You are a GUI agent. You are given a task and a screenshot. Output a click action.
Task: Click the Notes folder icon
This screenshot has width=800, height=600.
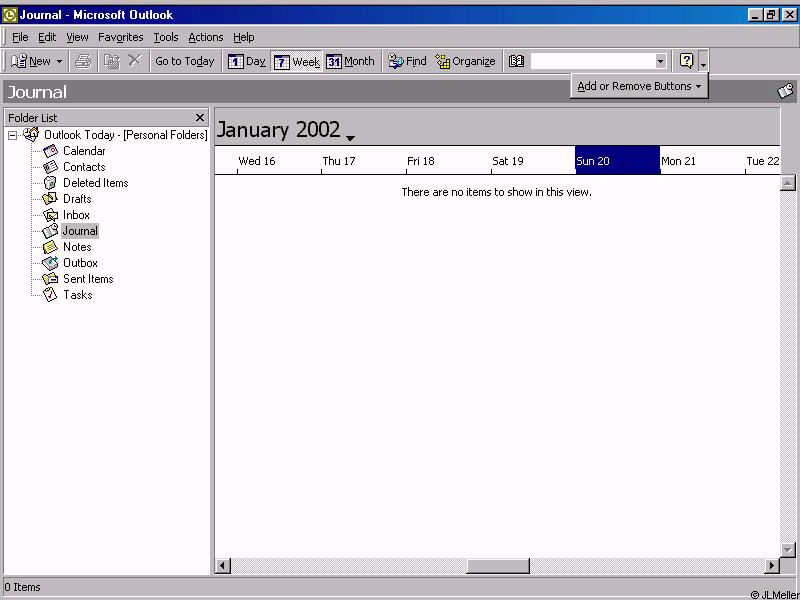point(50,247)
